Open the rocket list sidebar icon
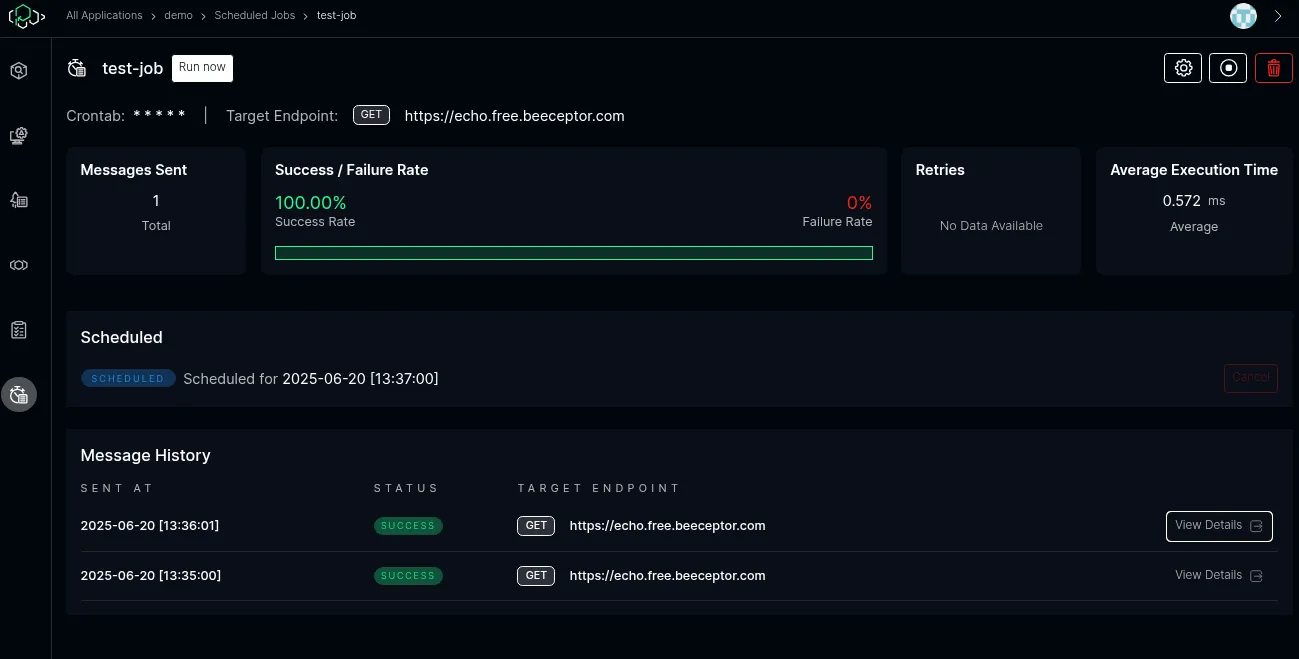The image size is (1299, 659). [x=18, y=200]
